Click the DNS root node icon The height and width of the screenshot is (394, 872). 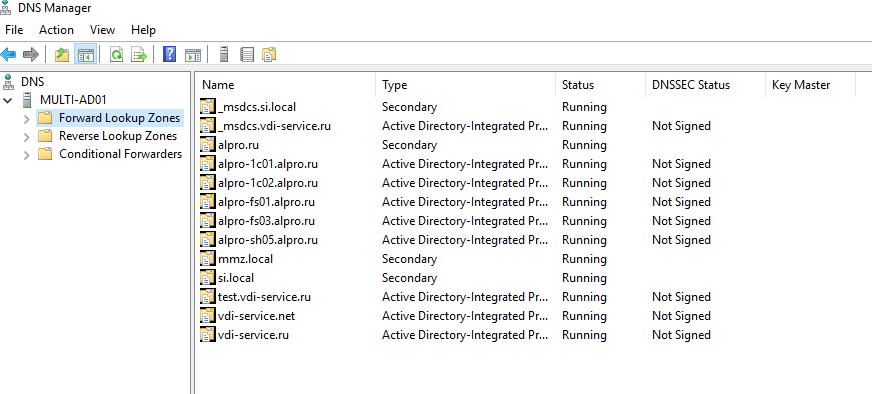point(8,82)
